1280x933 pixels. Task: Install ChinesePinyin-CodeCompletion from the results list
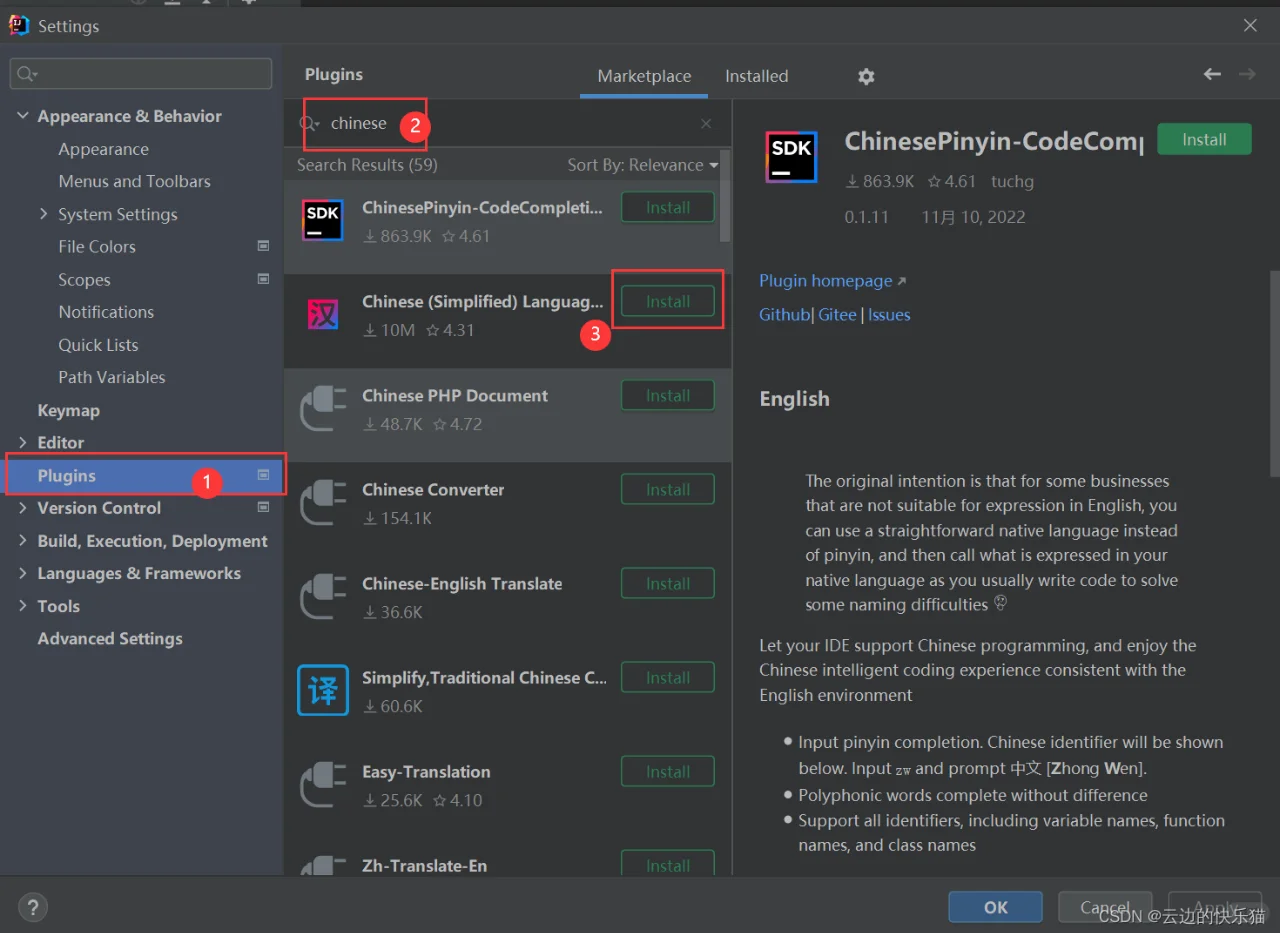click(x=668, y=208)
